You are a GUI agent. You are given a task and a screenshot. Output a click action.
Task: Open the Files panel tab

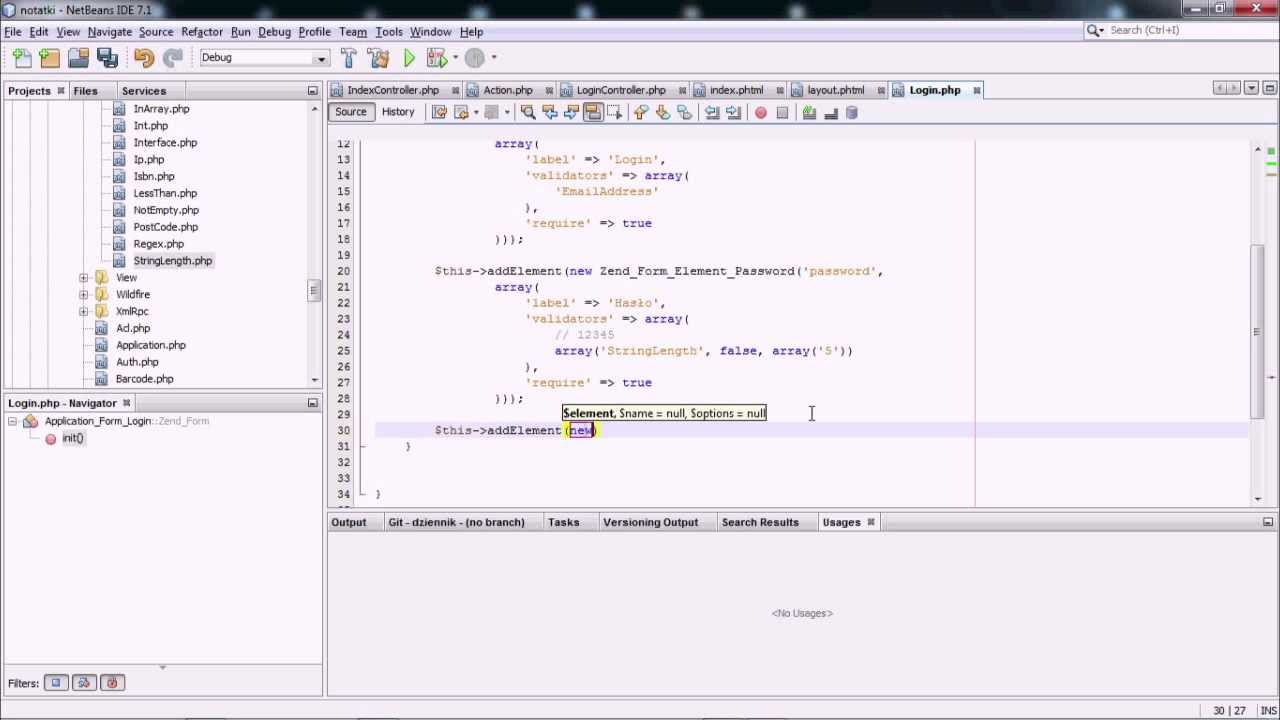point(85,91)
